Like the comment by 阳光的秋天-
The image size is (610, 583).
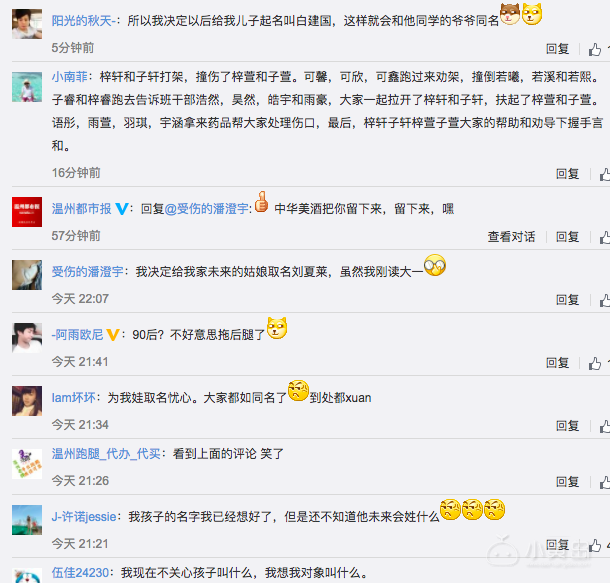tap(595, 49)
